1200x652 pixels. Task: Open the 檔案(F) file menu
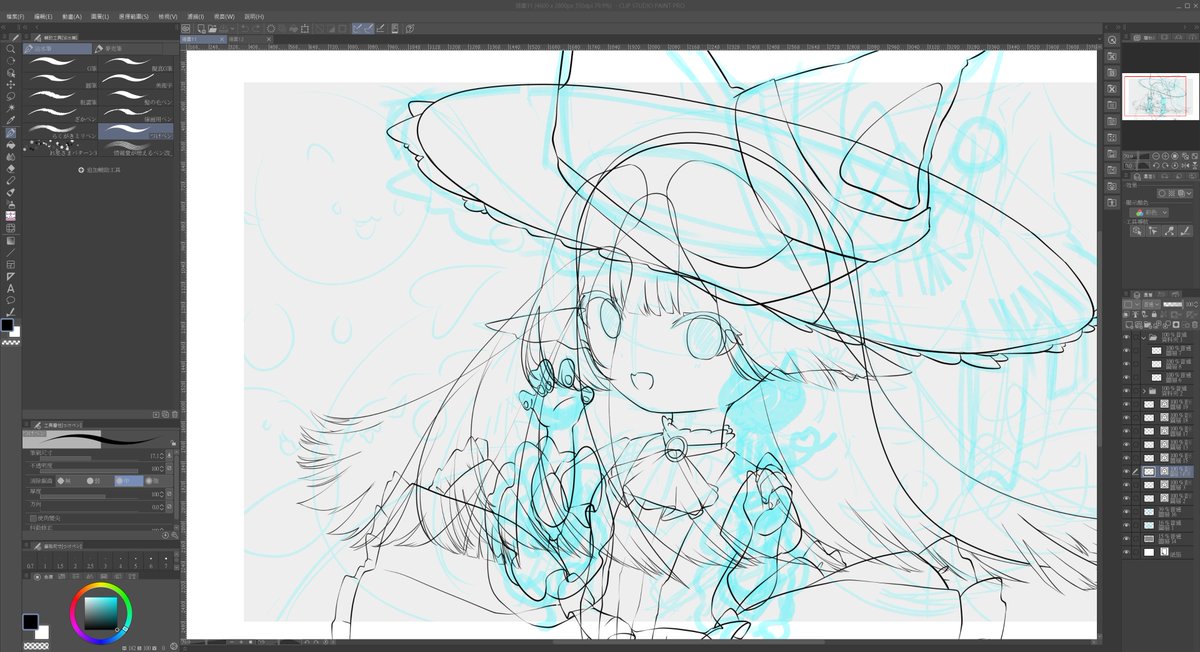tap(15, 16)
